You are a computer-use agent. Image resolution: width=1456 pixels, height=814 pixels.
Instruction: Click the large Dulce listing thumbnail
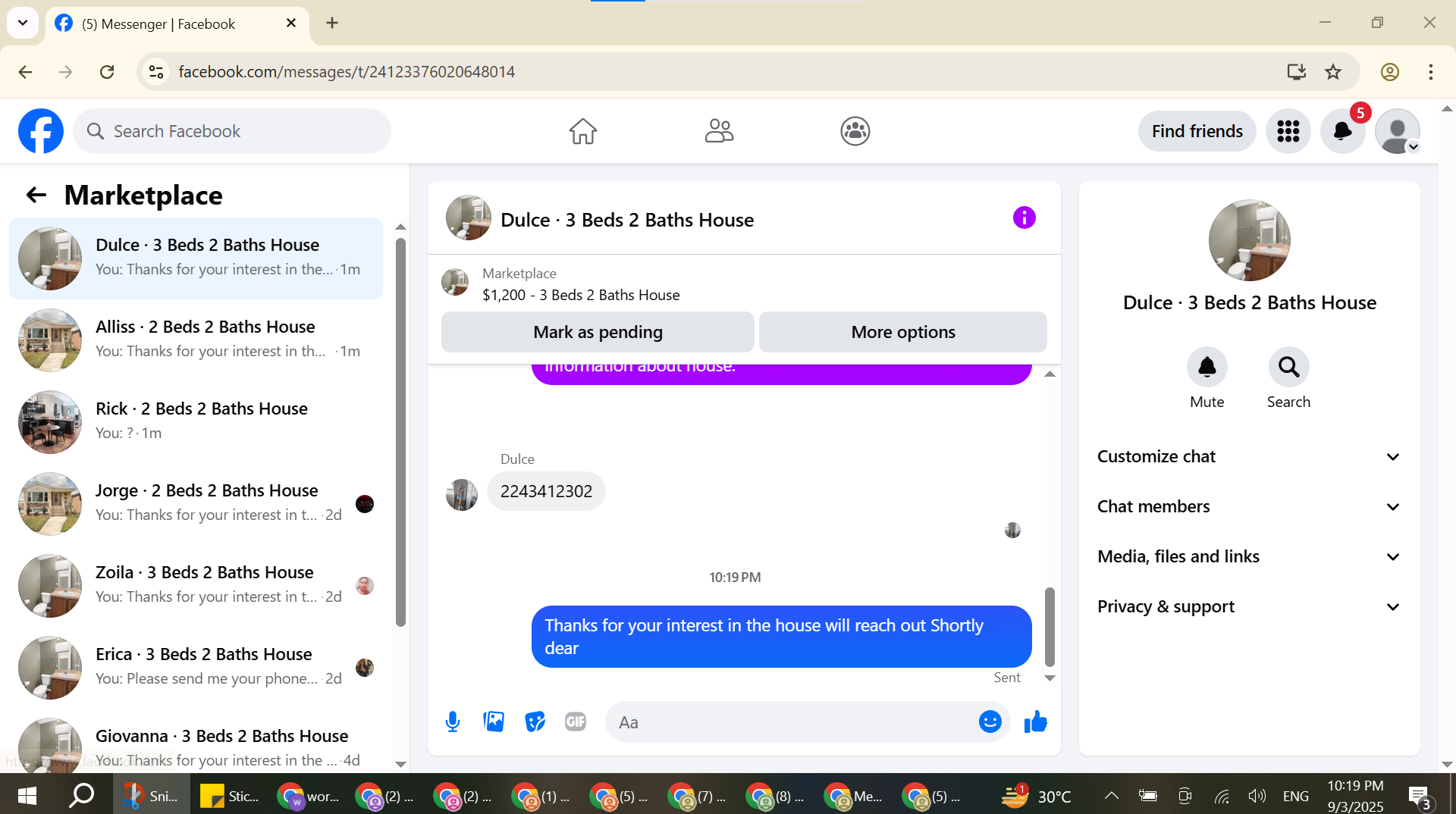click(1249, 240)
